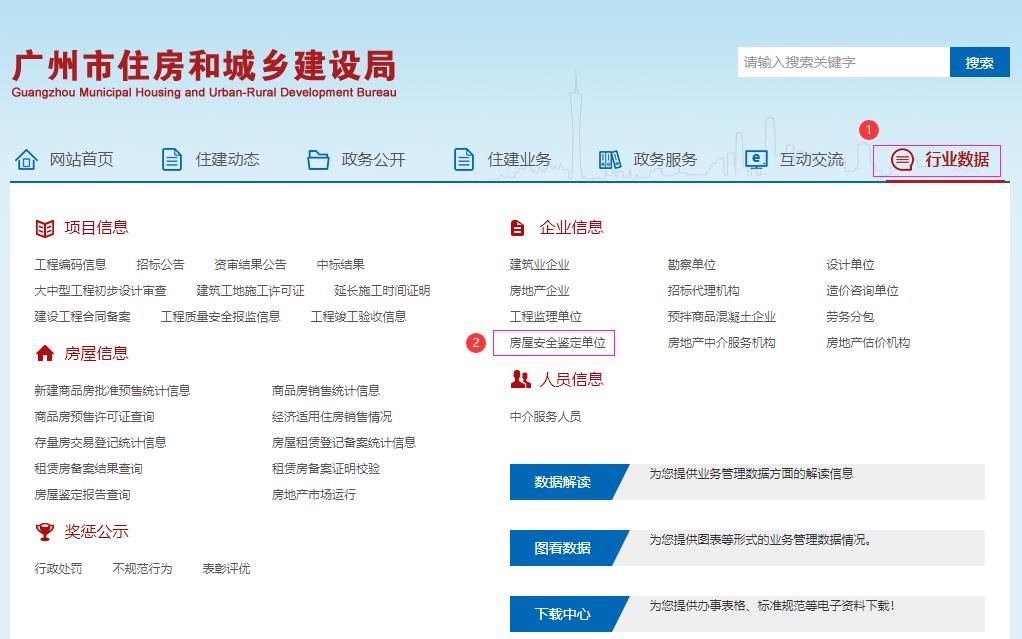Screen dimensions: 1022x639
Task: Open the 劳务分包 link
Action: [851, 317]
